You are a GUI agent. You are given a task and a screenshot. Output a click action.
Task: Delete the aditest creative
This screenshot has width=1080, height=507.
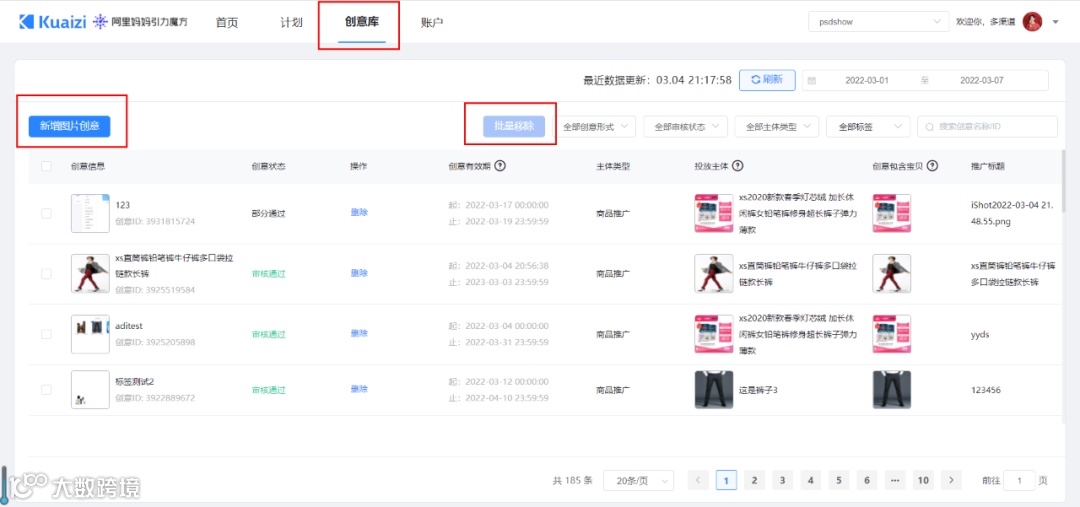[360, 333]
